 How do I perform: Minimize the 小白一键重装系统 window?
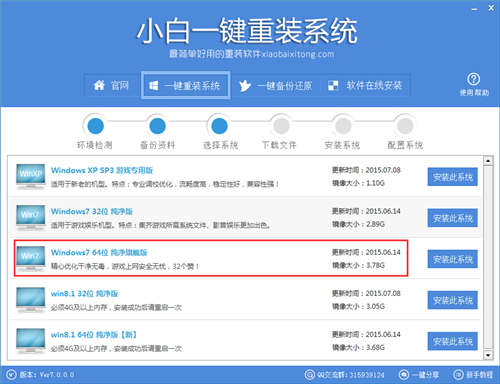[474, 9]
